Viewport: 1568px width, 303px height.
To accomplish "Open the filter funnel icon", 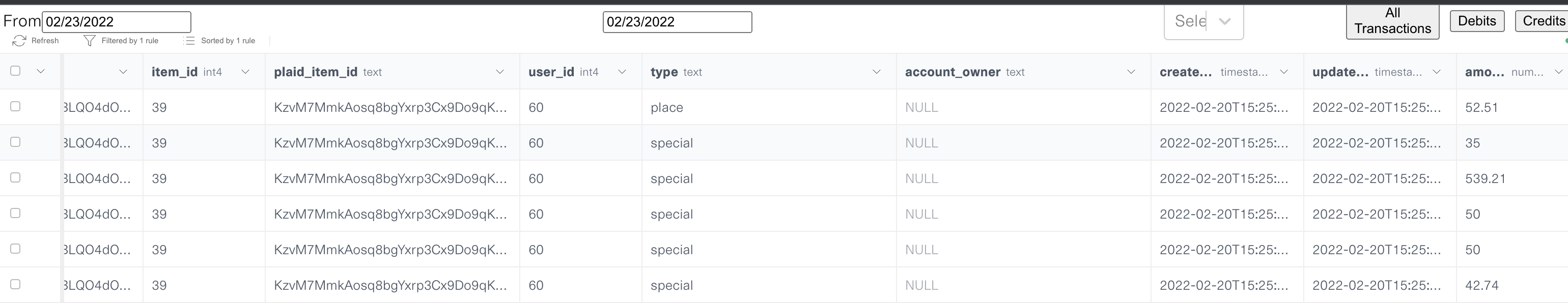I will pyautogui.click(x=90, y=41).
